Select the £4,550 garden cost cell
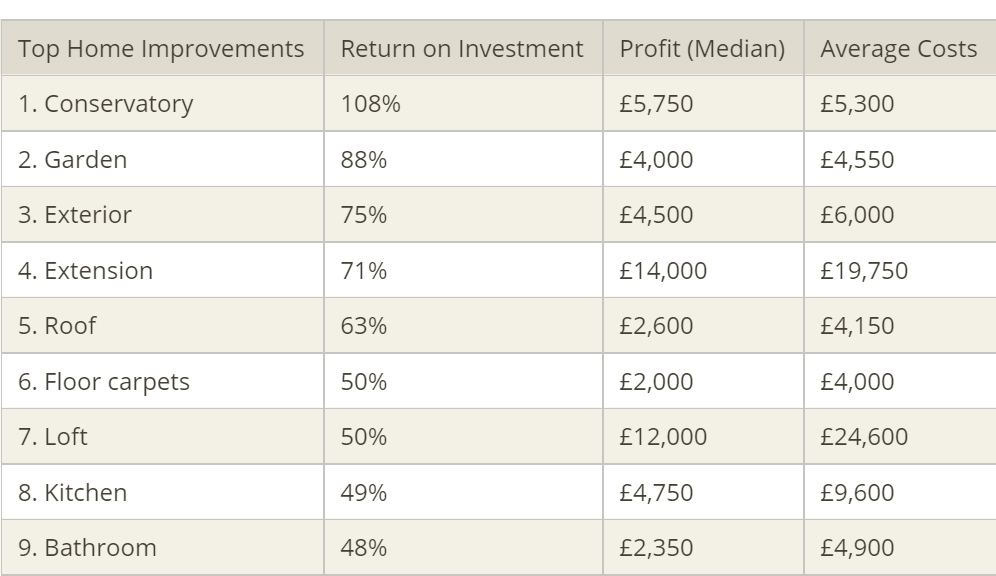996x576 pixels. (x=857, y=159)
